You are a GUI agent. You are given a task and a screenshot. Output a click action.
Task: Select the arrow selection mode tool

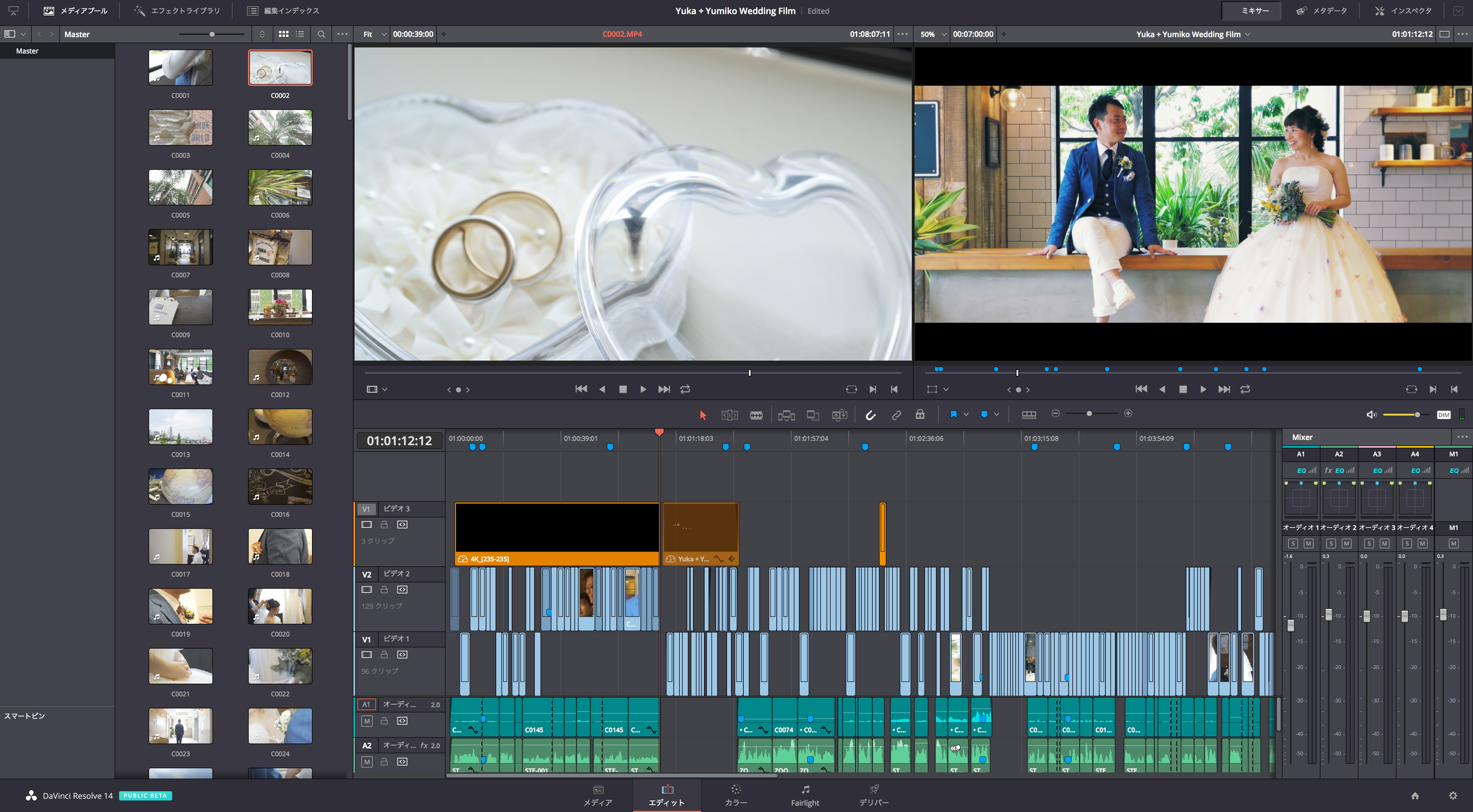pyautogui.click(x=703, y=415)
